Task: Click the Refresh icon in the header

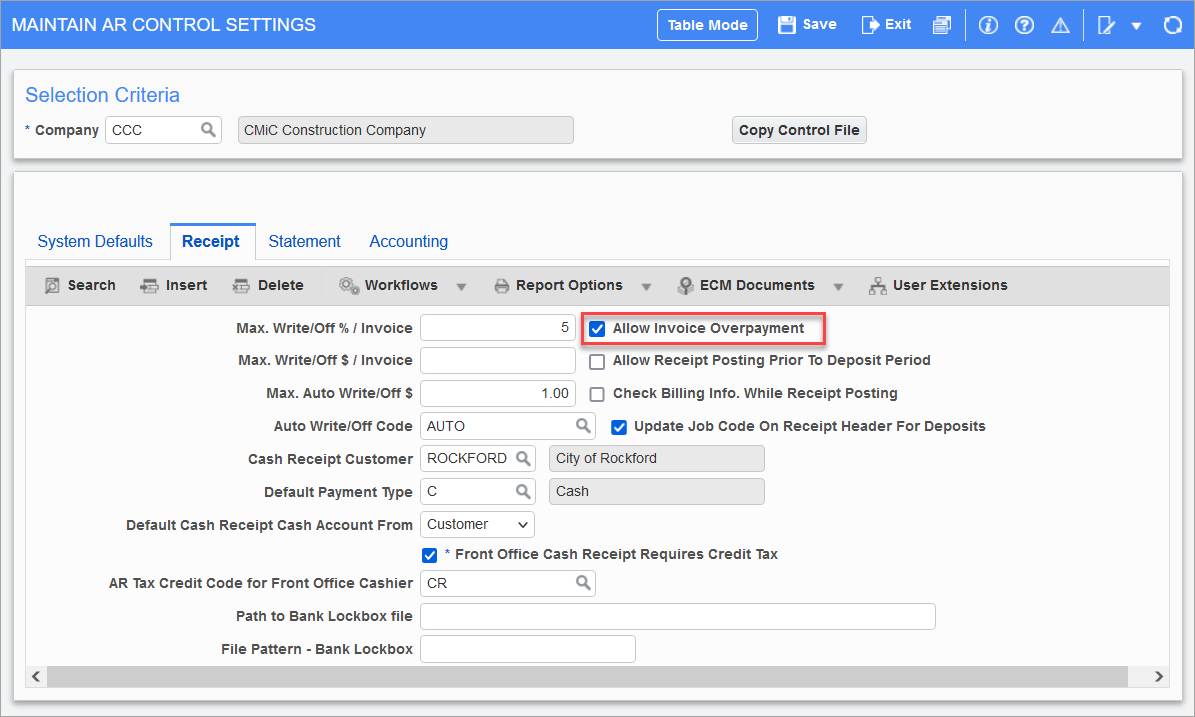Action: (x=1172, y=24)
